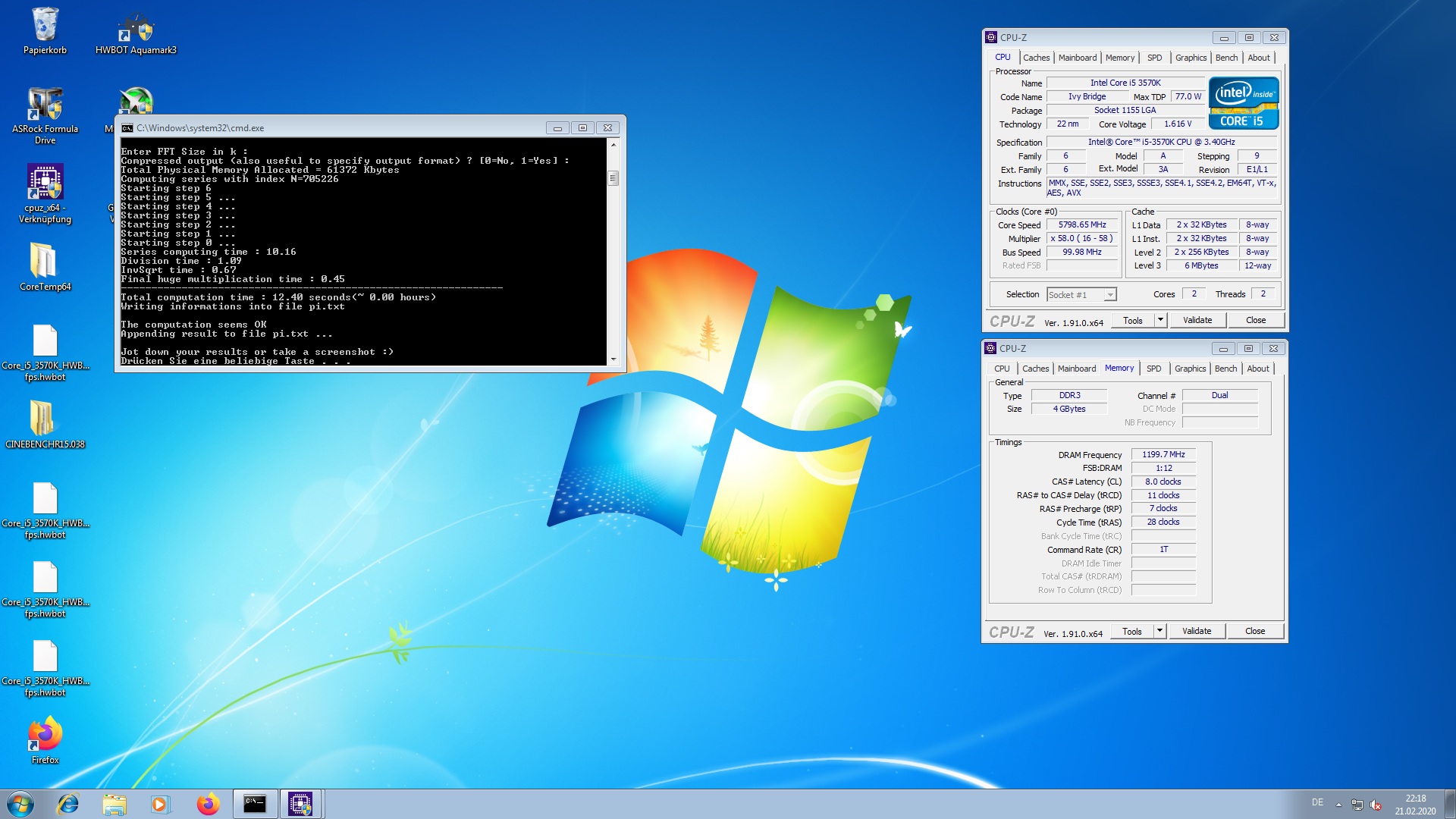Viewport: 1456px width, 819px height.
Task: Open Windows Explorer from the taskbar
Action: coord(115,804)
